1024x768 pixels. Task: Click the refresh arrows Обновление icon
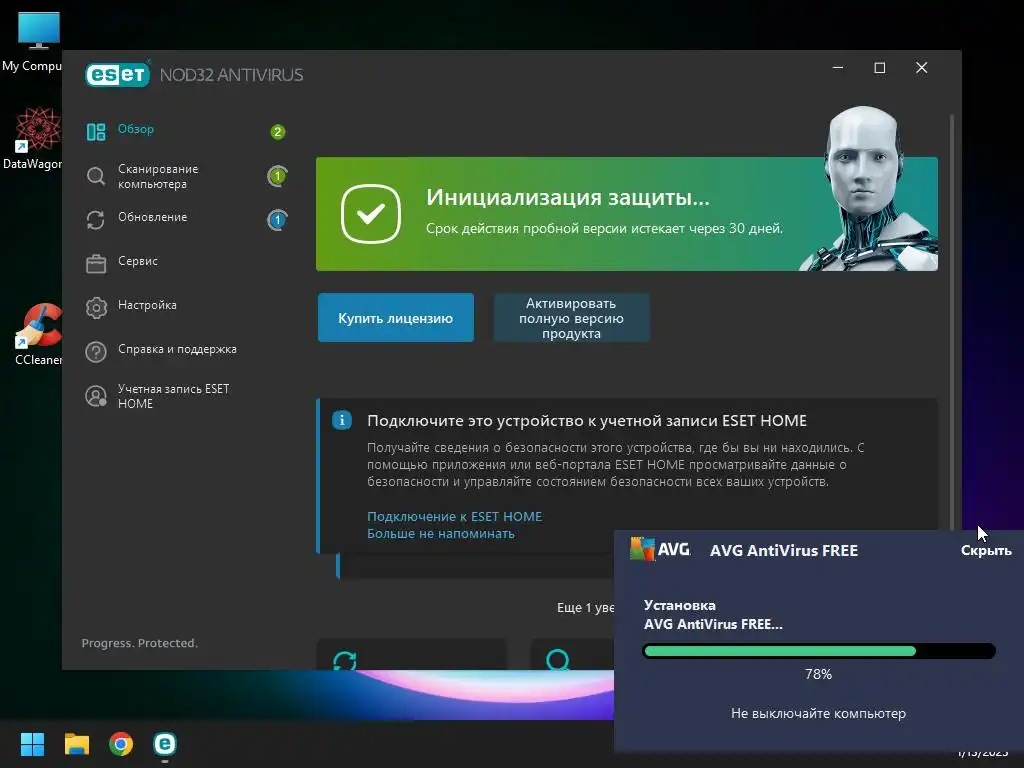click(96, 220)
